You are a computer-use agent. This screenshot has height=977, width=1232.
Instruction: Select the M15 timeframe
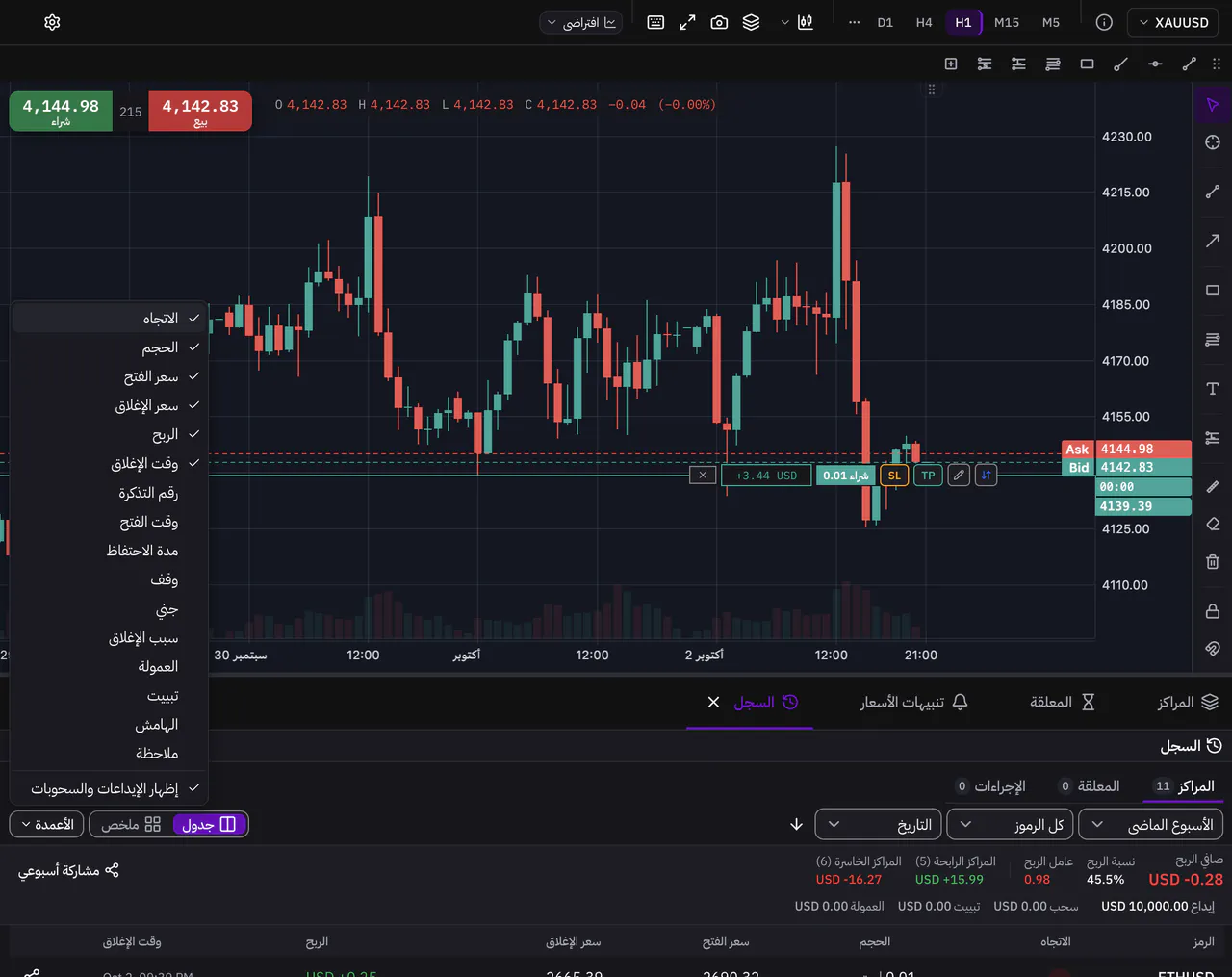click(1007, 22)
